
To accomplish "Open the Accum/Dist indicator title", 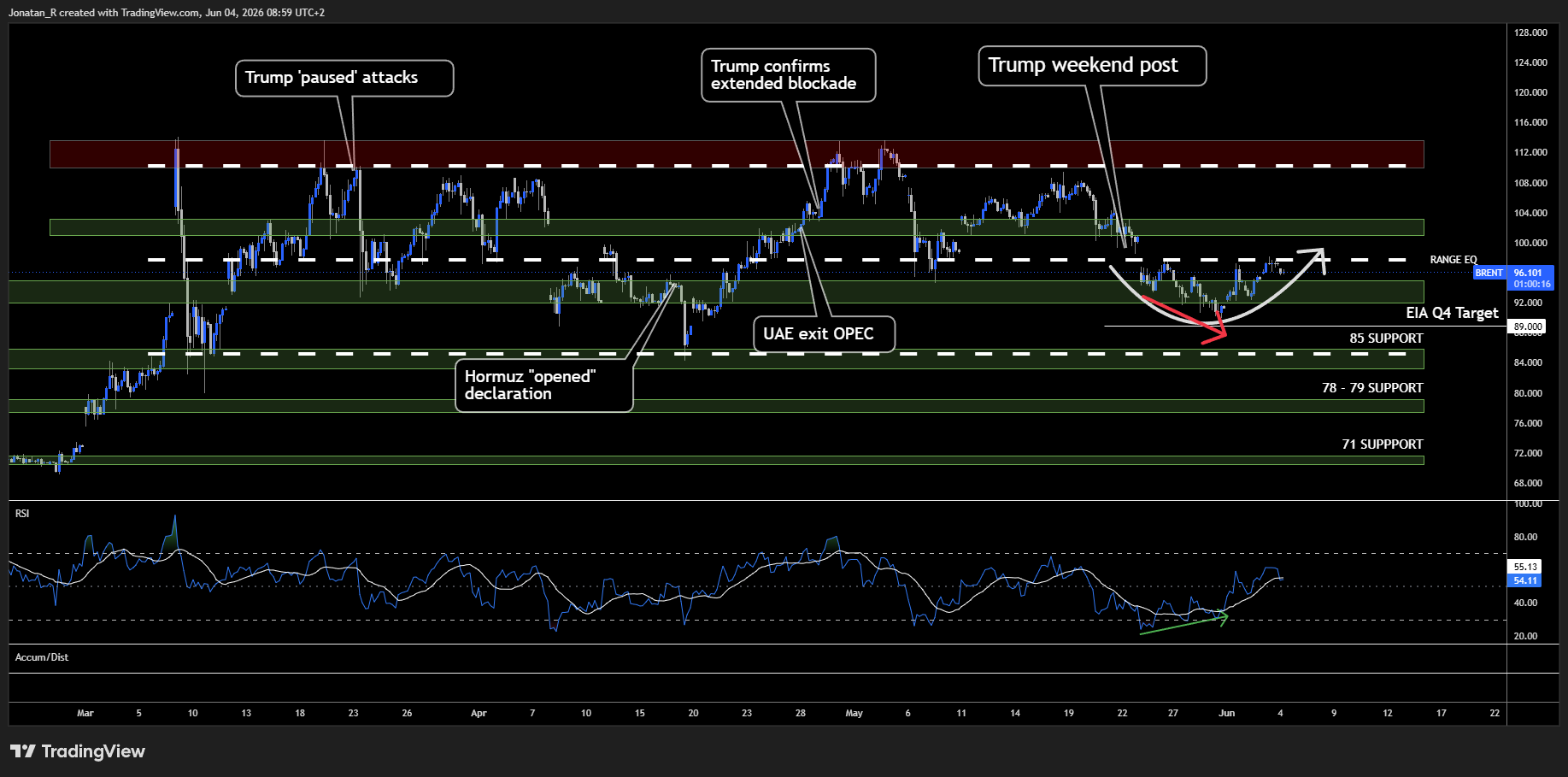I will tap(42, 657).
